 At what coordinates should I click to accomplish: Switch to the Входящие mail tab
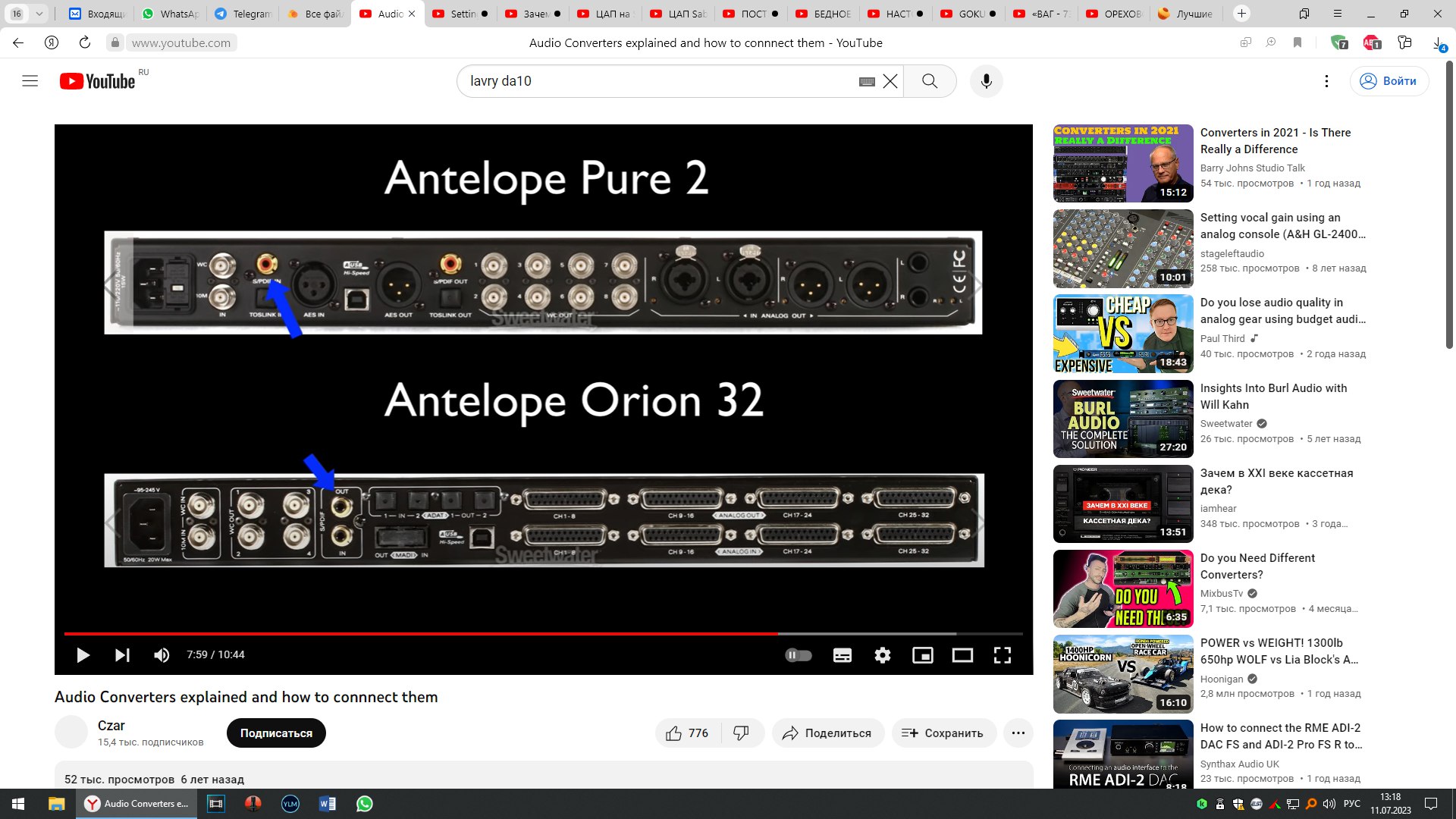[x=97, y=14]
